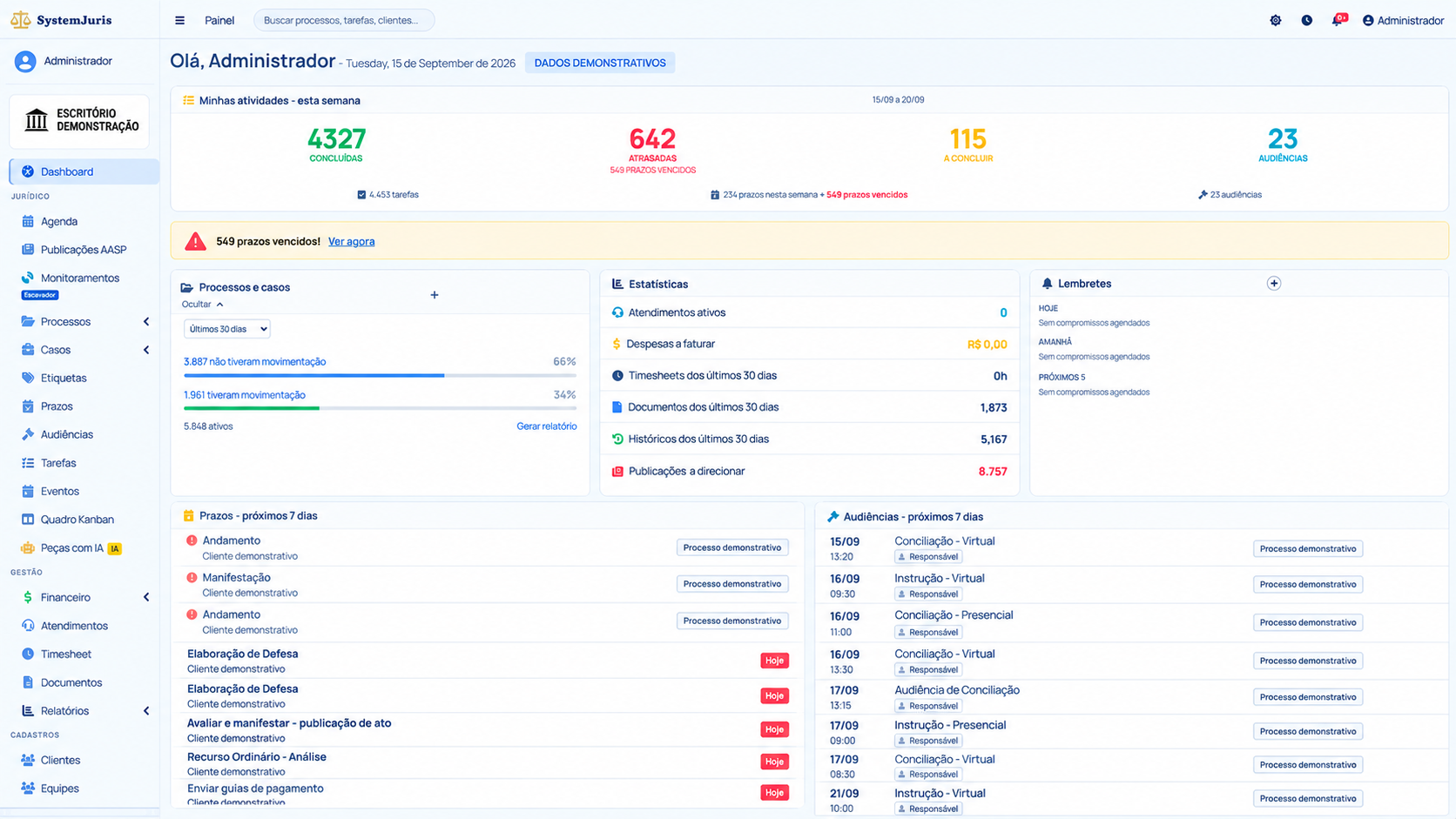The width and height of the screenshot is (1456, 819).
Task: Click 3.887 não tiveram movimentação progress bar
Action: 380,375
